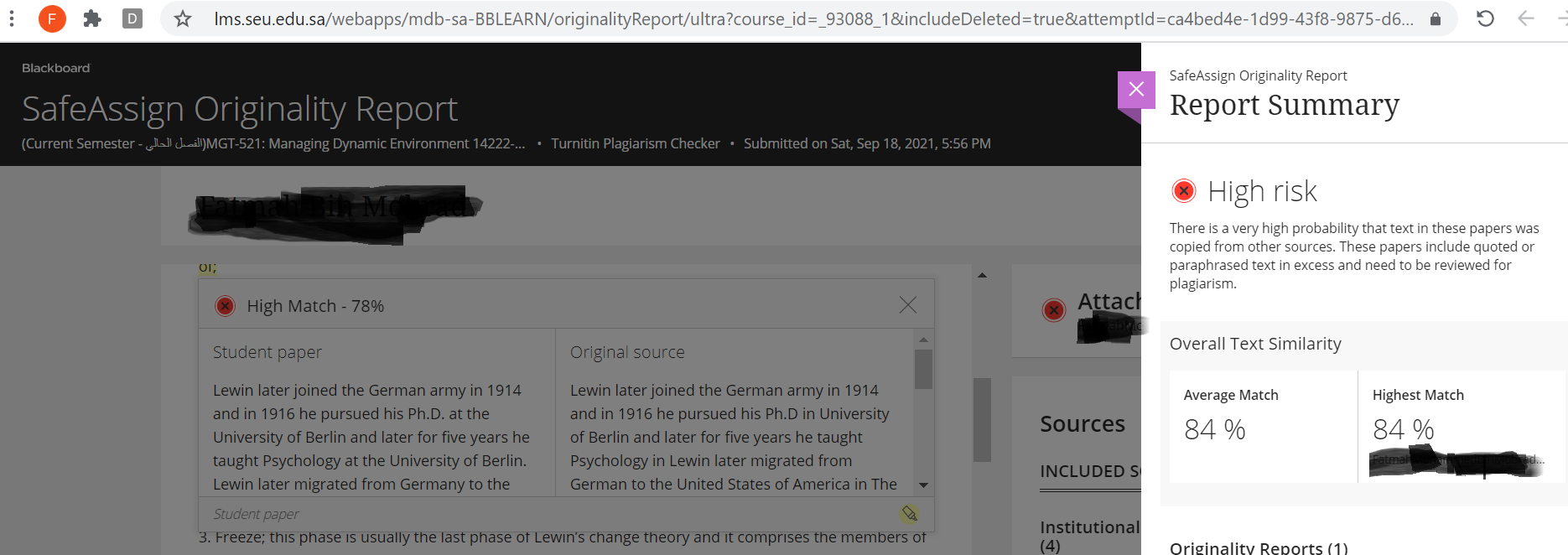This screenshot has height=555, width=1568.
Task: Go back with the left arrow
Action: pyautogui.click(x=1526, y=18)
